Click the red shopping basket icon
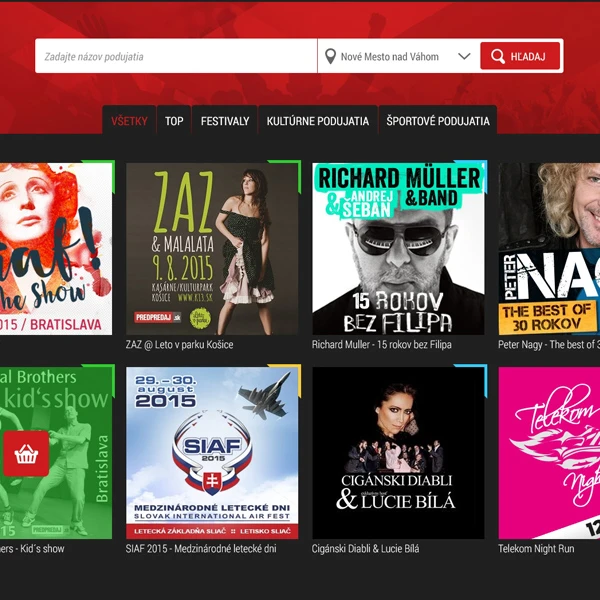 (26, 453)
